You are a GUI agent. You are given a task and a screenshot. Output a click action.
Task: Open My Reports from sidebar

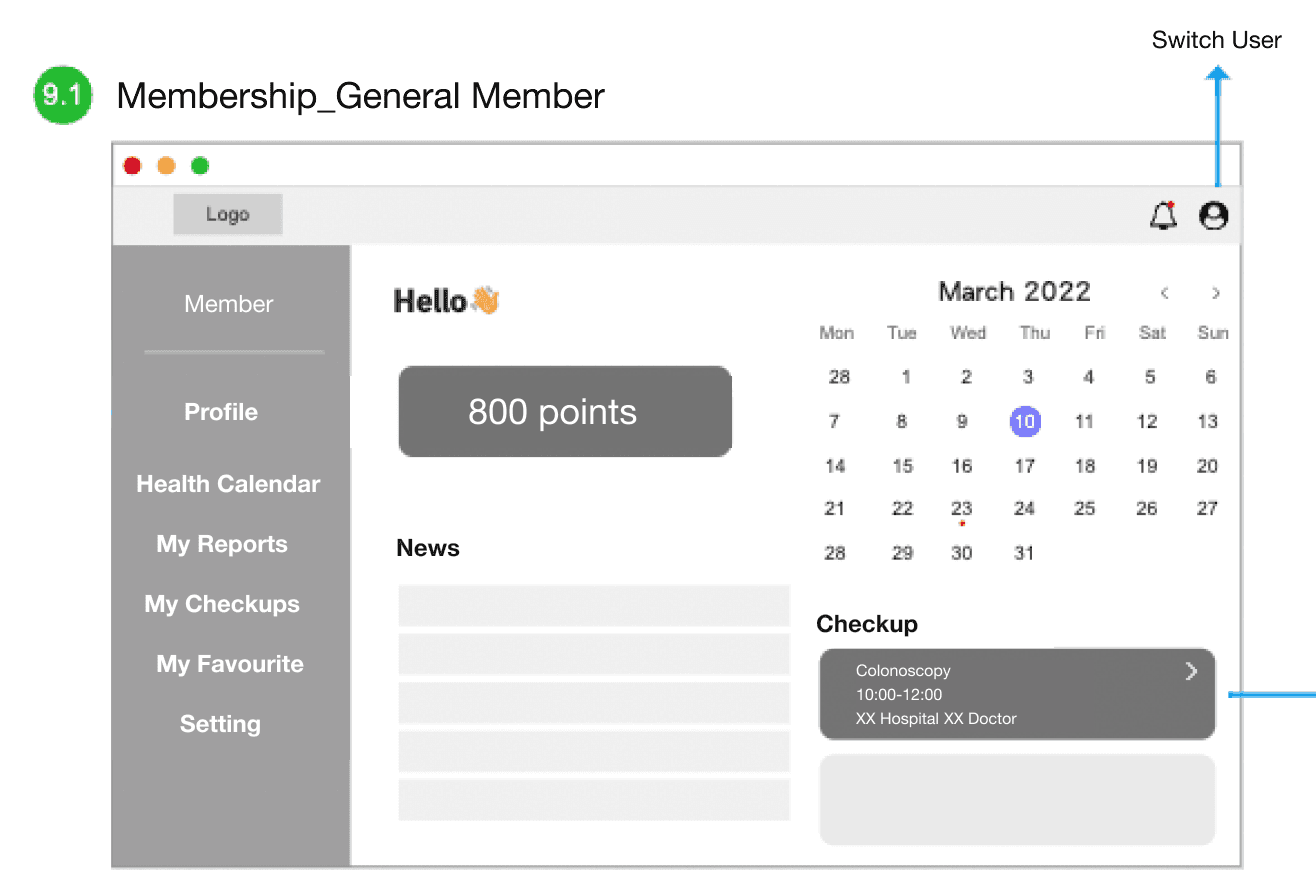point(222,544)
